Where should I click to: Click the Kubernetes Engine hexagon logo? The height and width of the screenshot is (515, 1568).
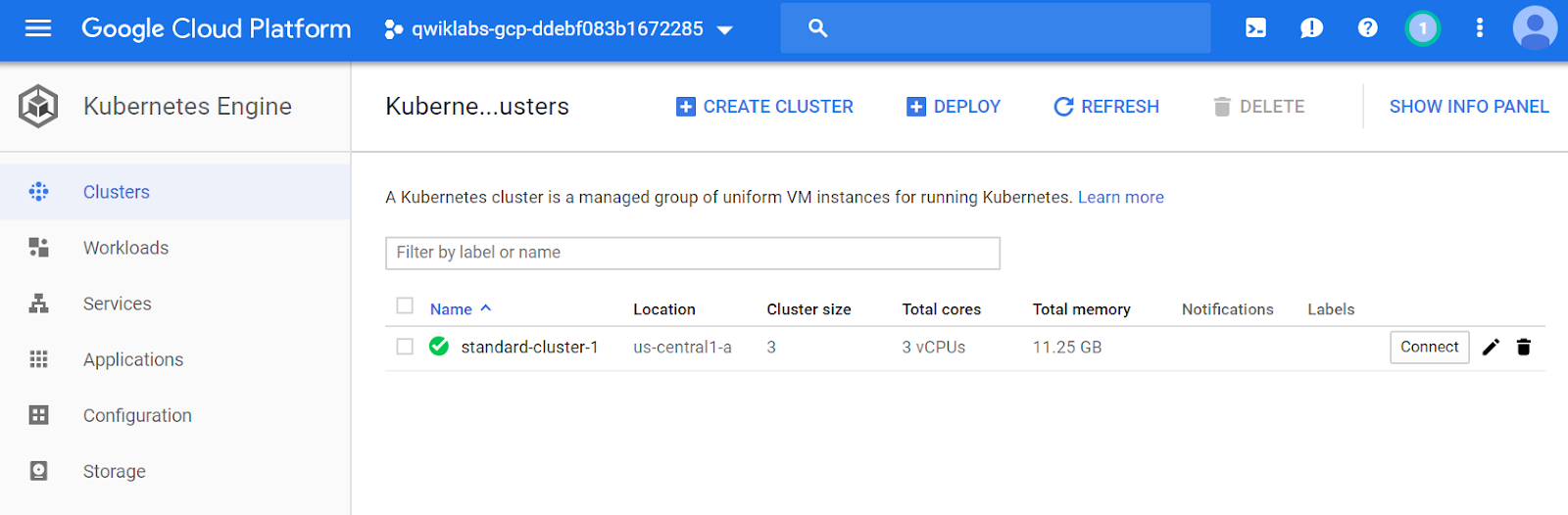[38, 106]
